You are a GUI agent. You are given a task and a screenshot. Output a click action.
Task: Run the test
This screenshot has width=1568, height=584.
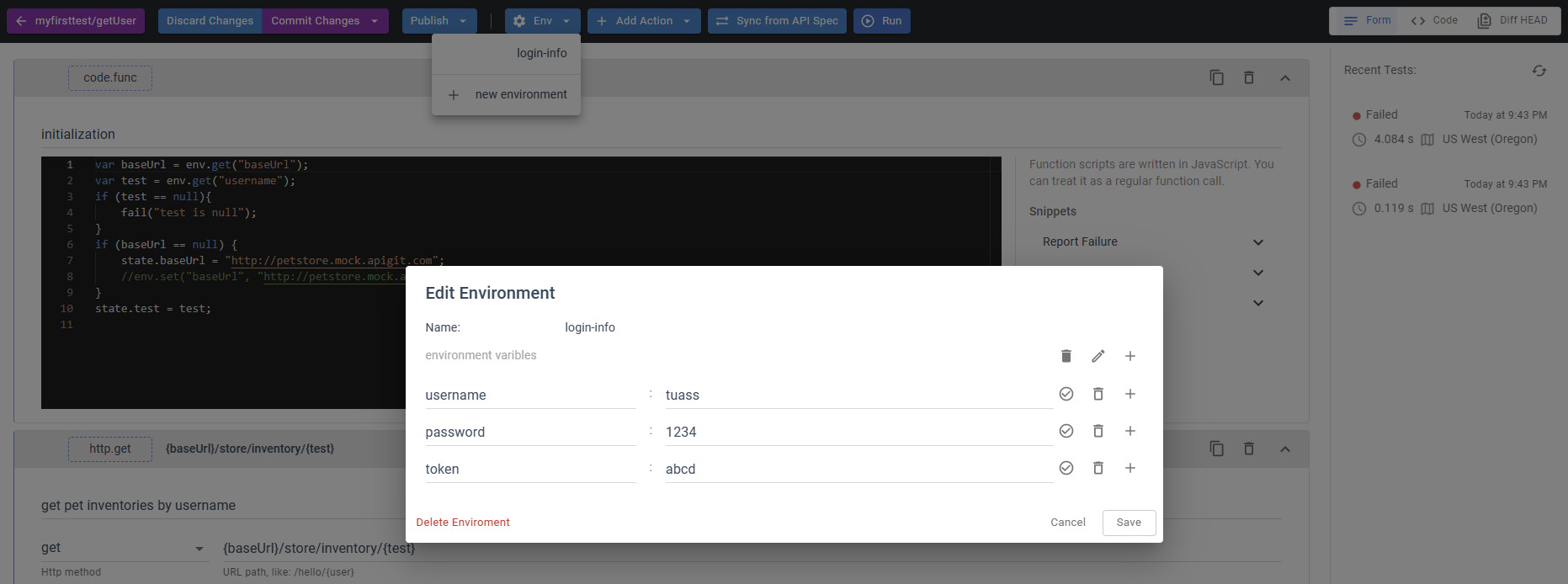pyautogui.click(x=881, y=21)
